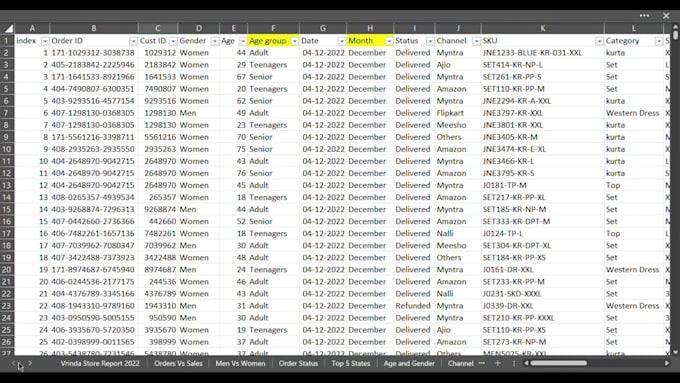Click the Age cell showing 67
The height and width of the screenshot is (383, 680).
pos(233,77)
